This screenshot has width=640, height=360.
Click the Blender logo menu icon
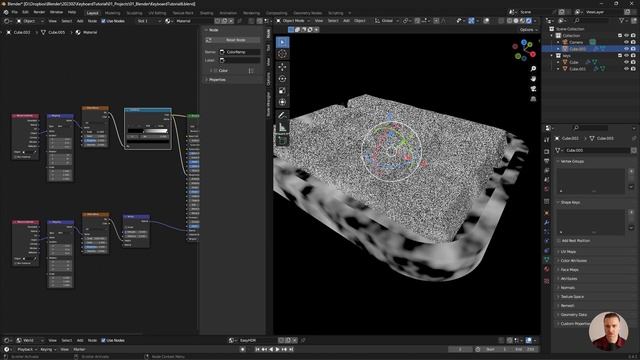pos(6,12)
